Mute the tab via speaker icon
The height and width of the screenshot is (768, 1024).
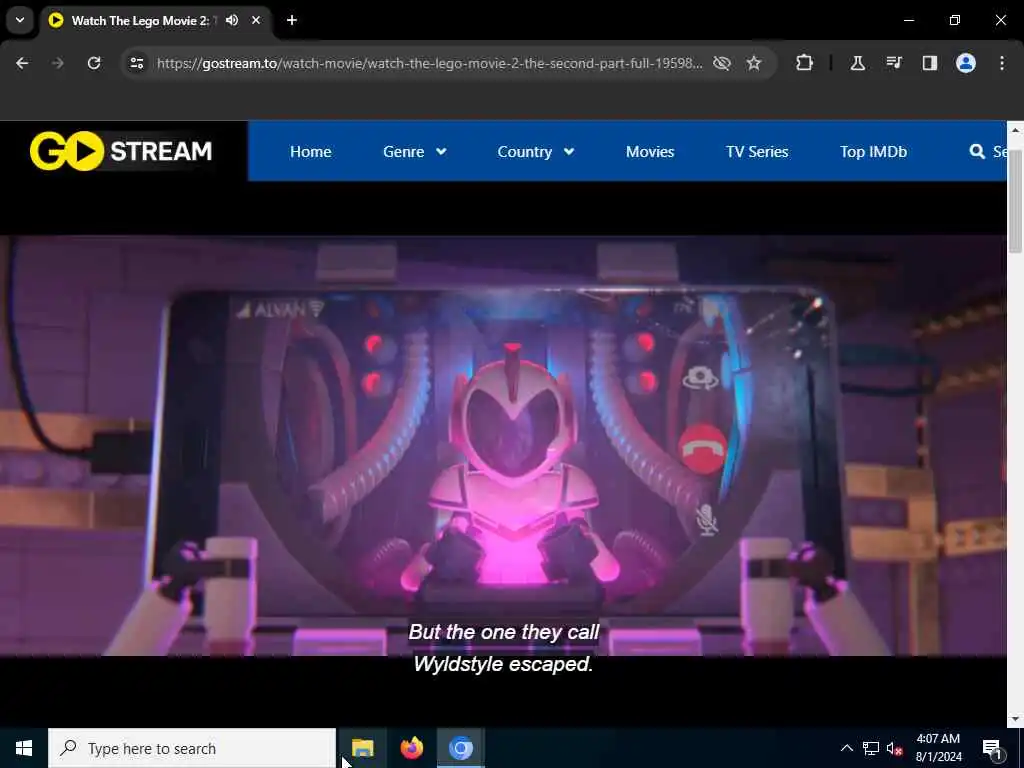pyautogui.click(x=232, y=20)
